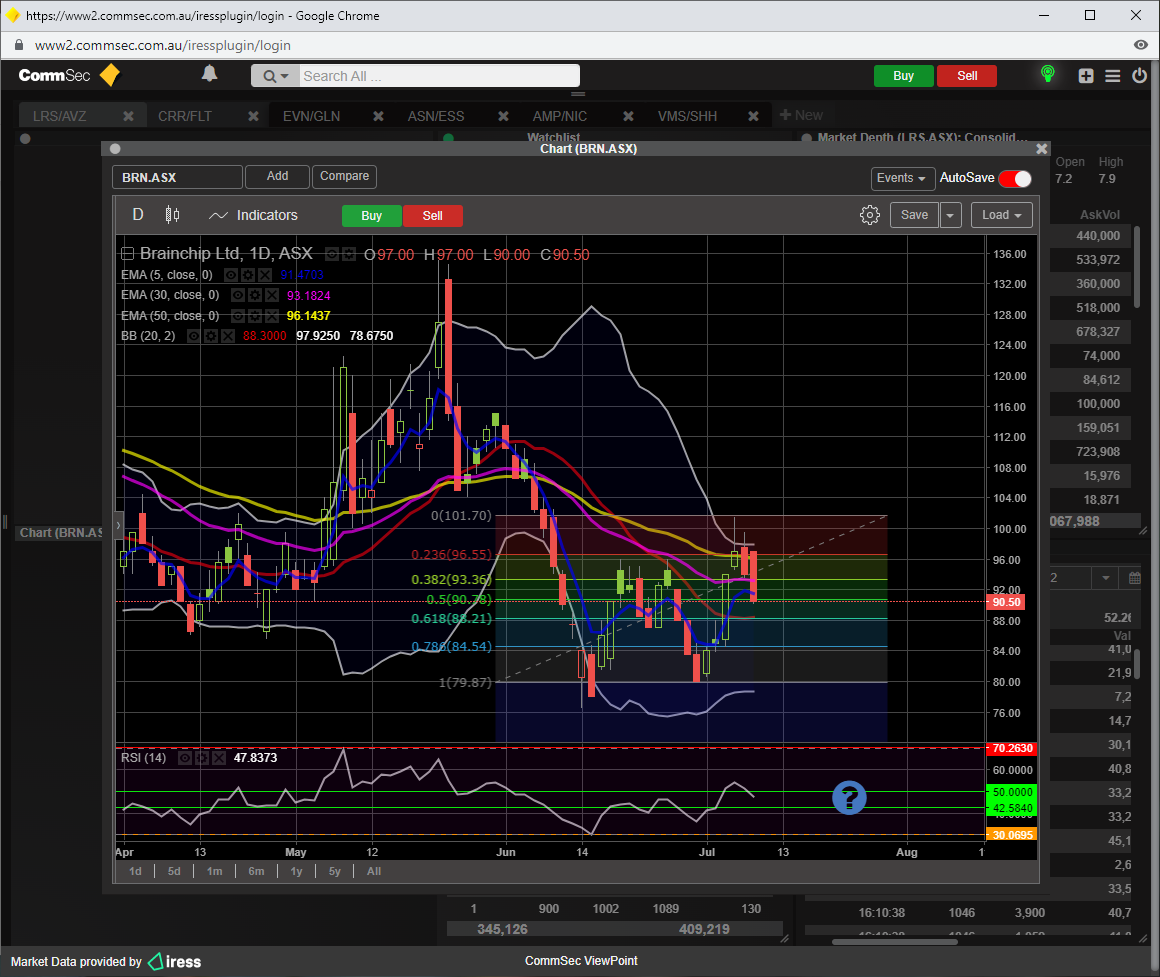Click the blue help question mark
This screenshot has width=1160, height=977.
click(x=849, y=797)
